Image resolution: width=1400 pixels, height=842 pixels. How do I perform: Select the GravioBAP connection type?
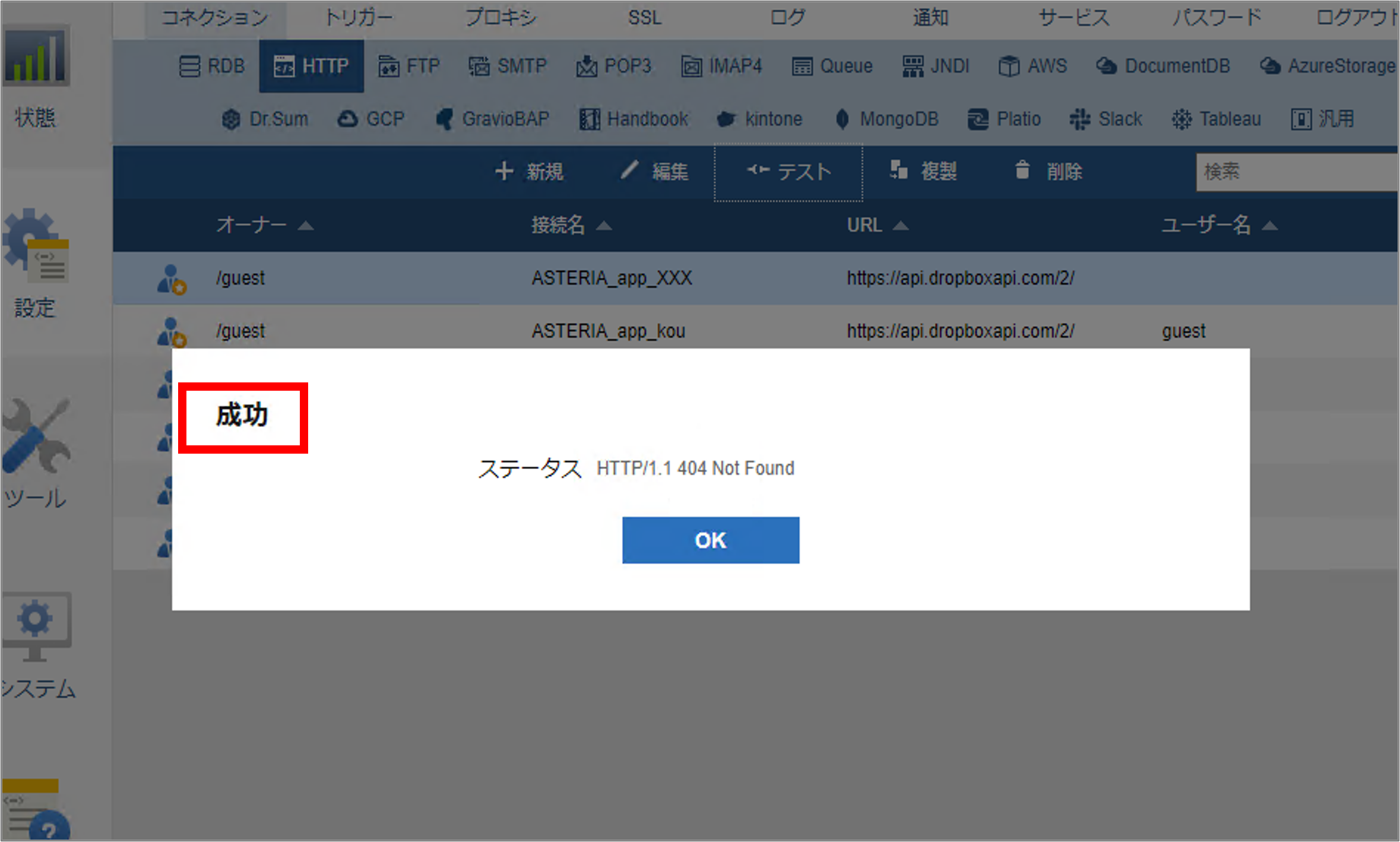point(493,119)
